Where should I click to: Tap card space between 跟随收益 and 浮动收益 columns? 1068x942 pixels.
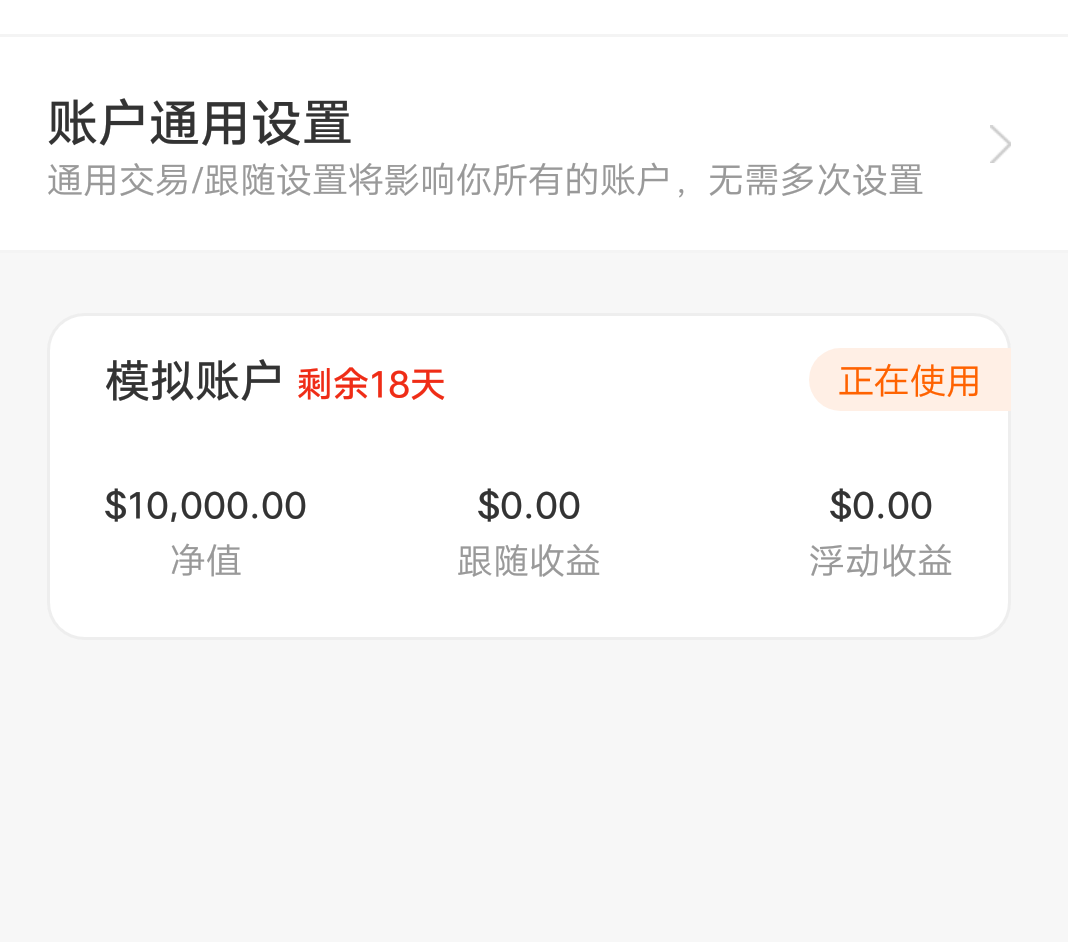pyautogui.click(x=705, y=530)
